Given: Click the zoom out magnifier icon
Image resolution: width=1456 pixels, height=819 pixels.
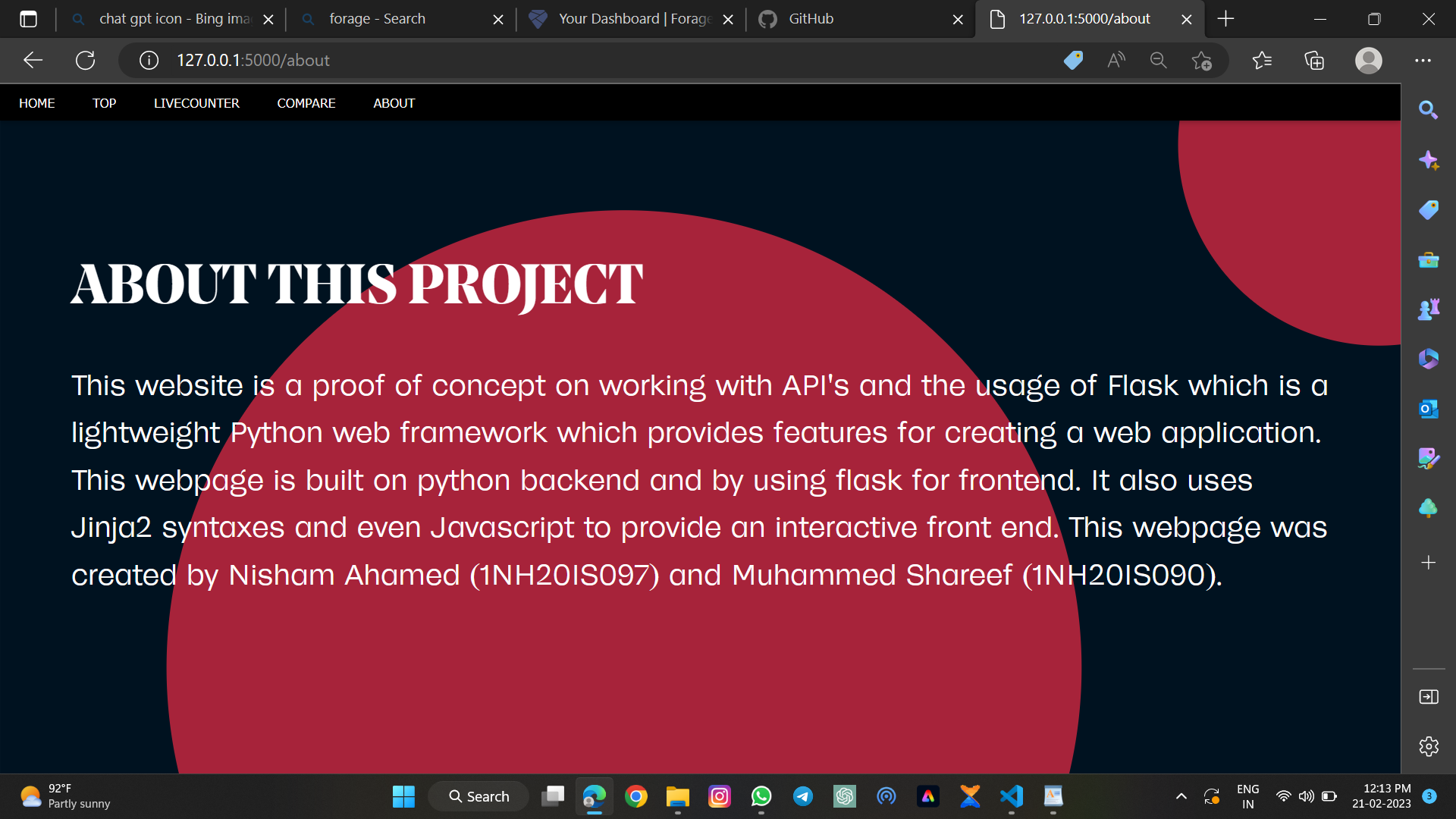Looking at the screenshot, I should click(x=1158, y=61).
